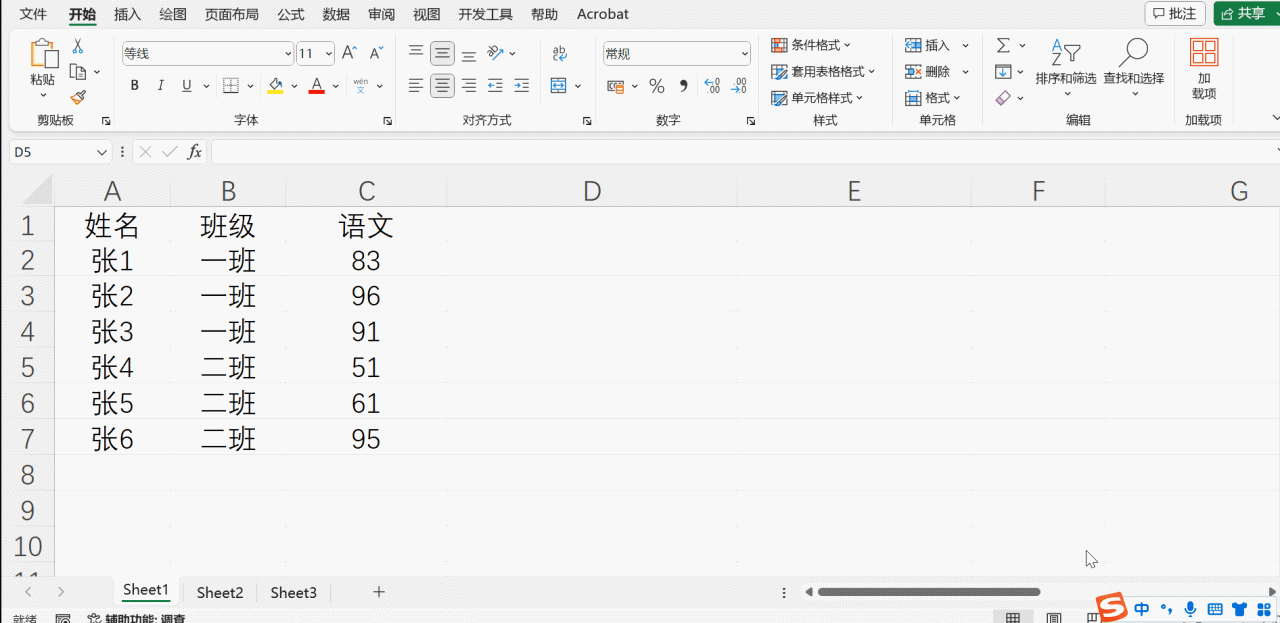Click the insert function fx icon
Viewport: 1280px width, 623px height.
click(x=195, y=152)
